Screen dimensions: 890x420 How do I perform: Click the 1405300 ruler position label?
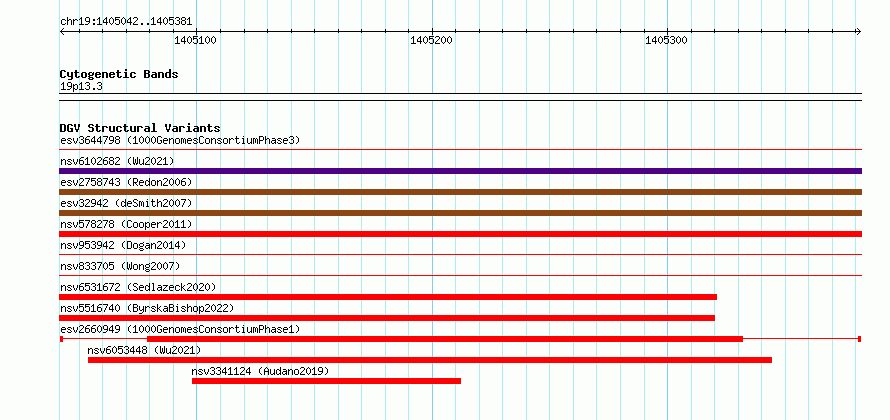(x=667, y=40)
